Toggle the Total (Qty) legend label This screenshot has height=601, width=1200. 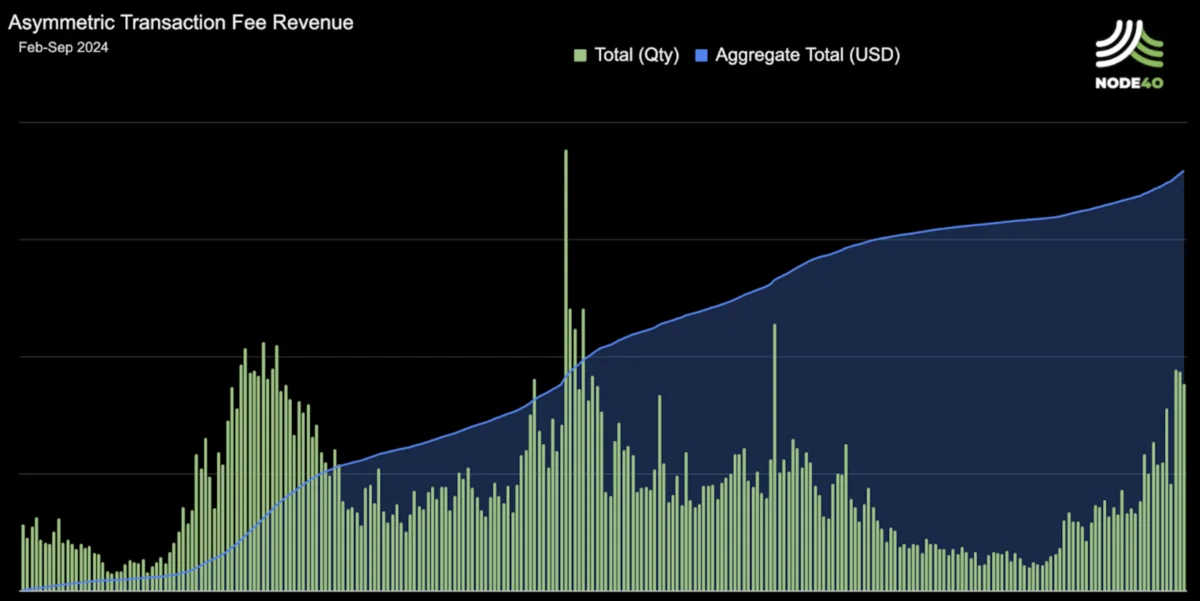[636, 55]
